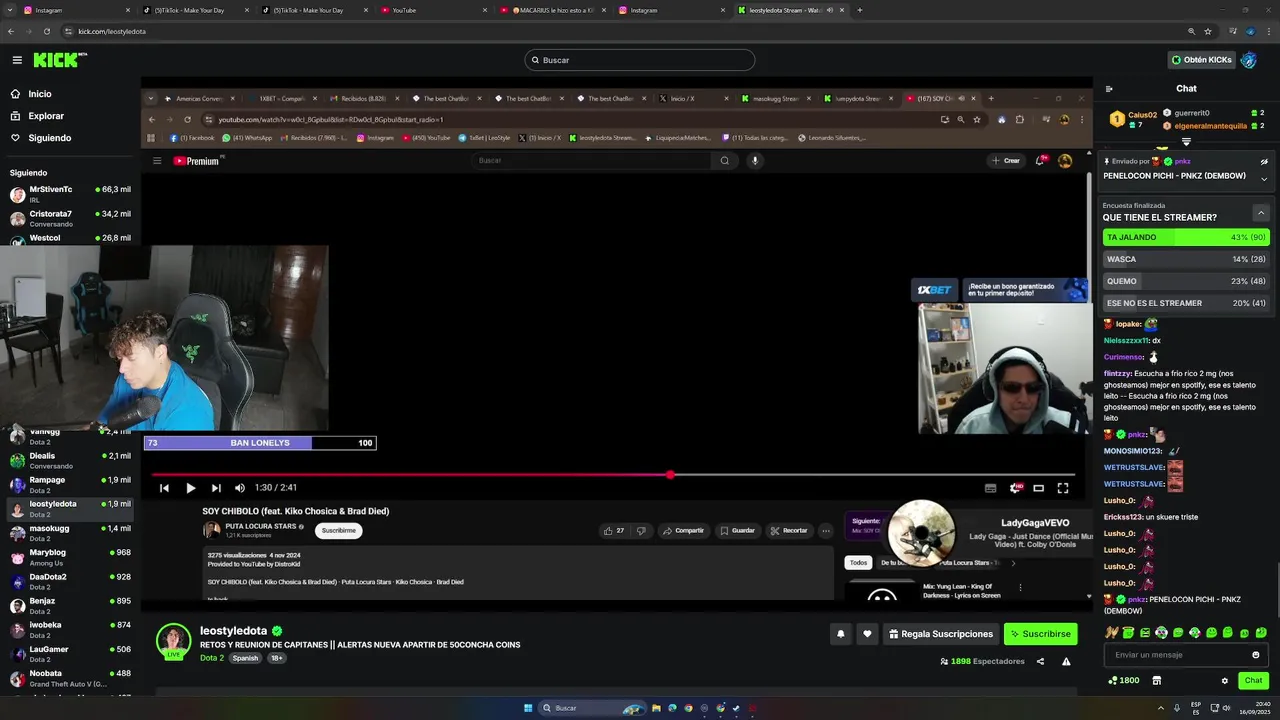Open Windows Start menu
This screenshot has width=1280, height=720.
click(528, 708)
